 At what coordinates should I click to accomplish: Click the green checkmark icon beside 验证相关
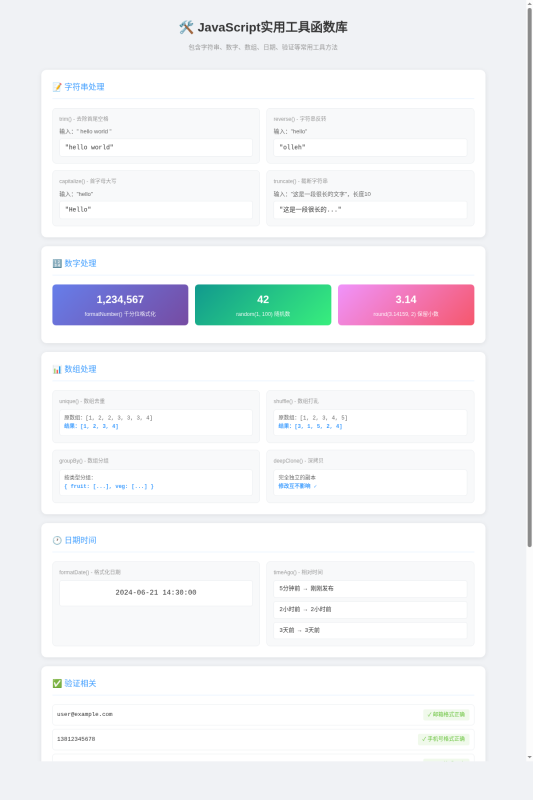click(x=57, y=684)
